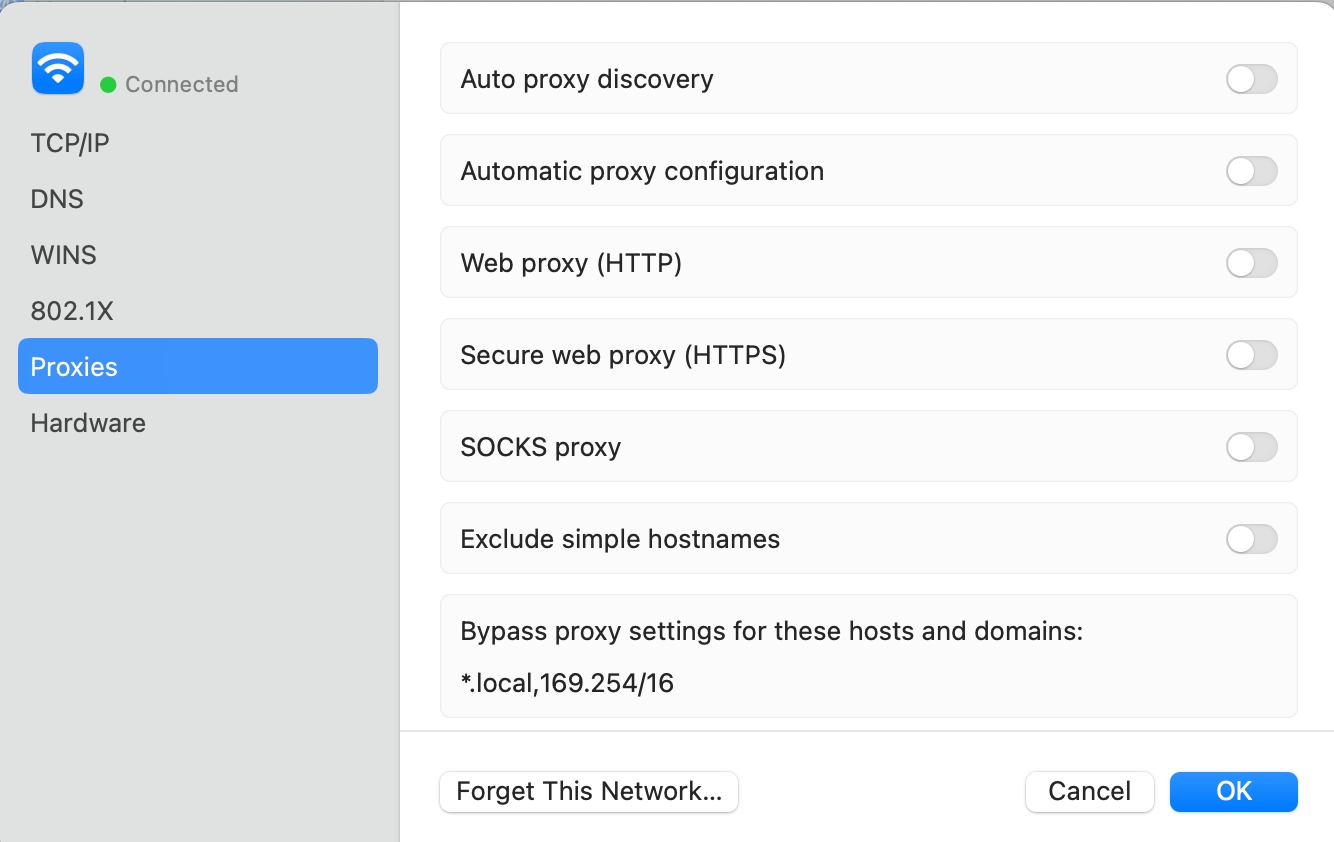Toggle Exclude simple hostnames
The width and height of the screenshot is (1334, 842).
(x=1251, y=539)
